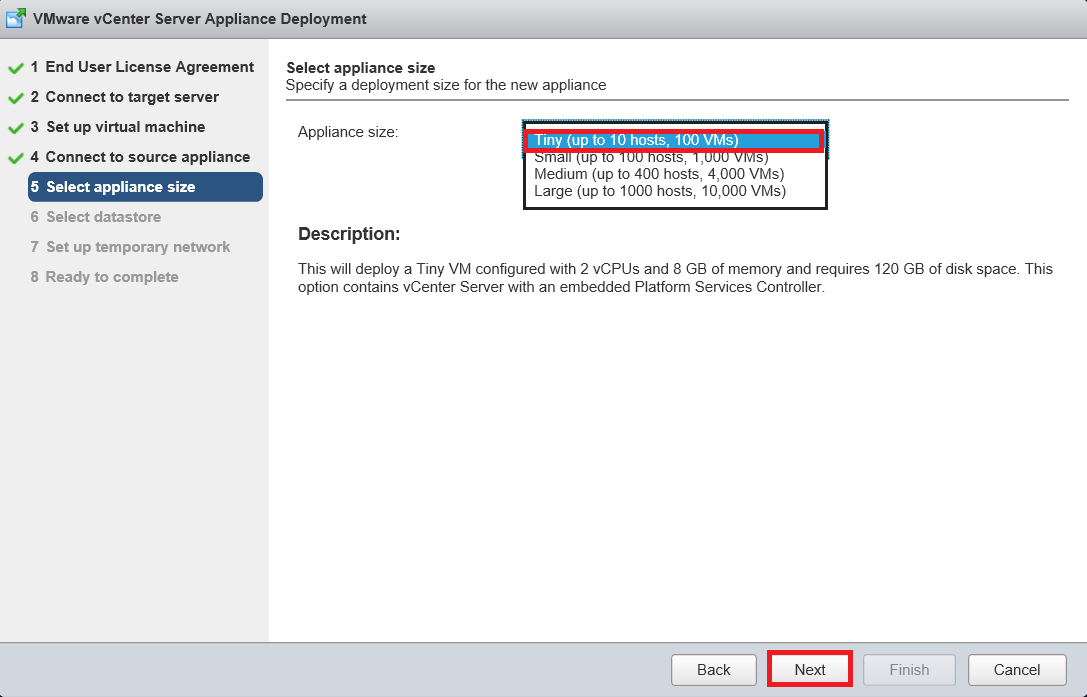The height and width of the screenshot is (697, 1087).
Task: Click step 6 Select datastore
Action: [x=95, y=217]
